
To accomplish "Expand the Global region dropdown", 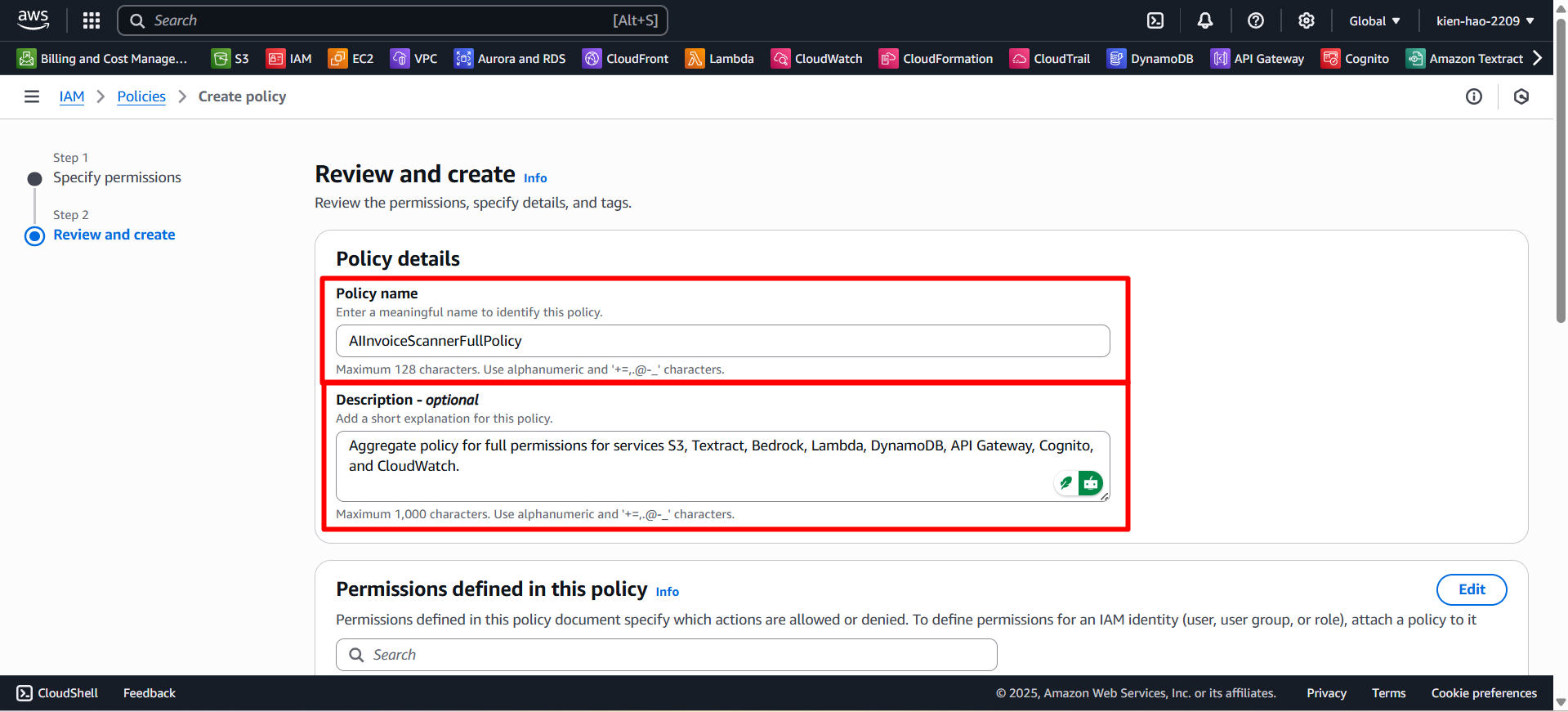I will 1374,20.
